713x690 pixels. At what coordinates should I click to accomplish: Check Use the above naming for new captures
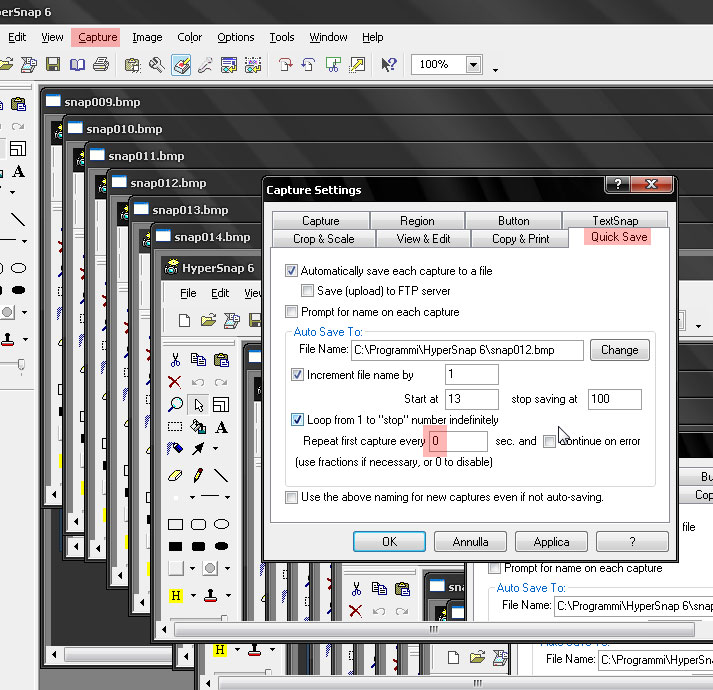click(291, 497)
